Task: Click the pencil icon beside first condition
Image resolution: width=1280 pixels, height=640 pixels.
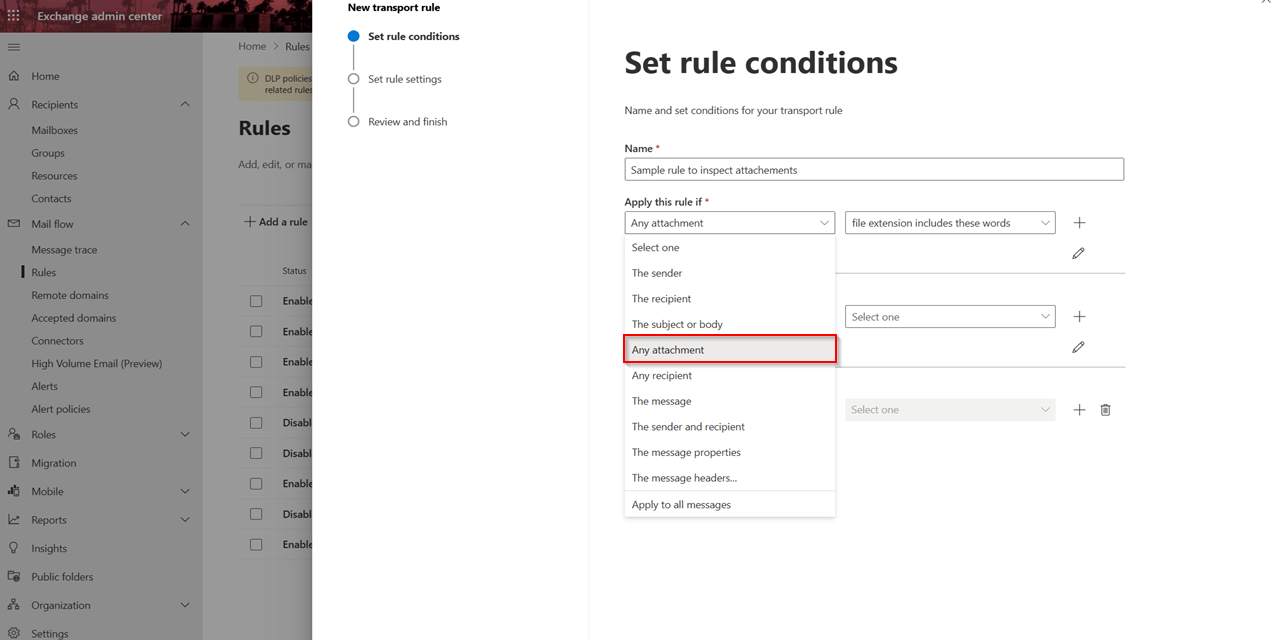Action: (1078, 253)
